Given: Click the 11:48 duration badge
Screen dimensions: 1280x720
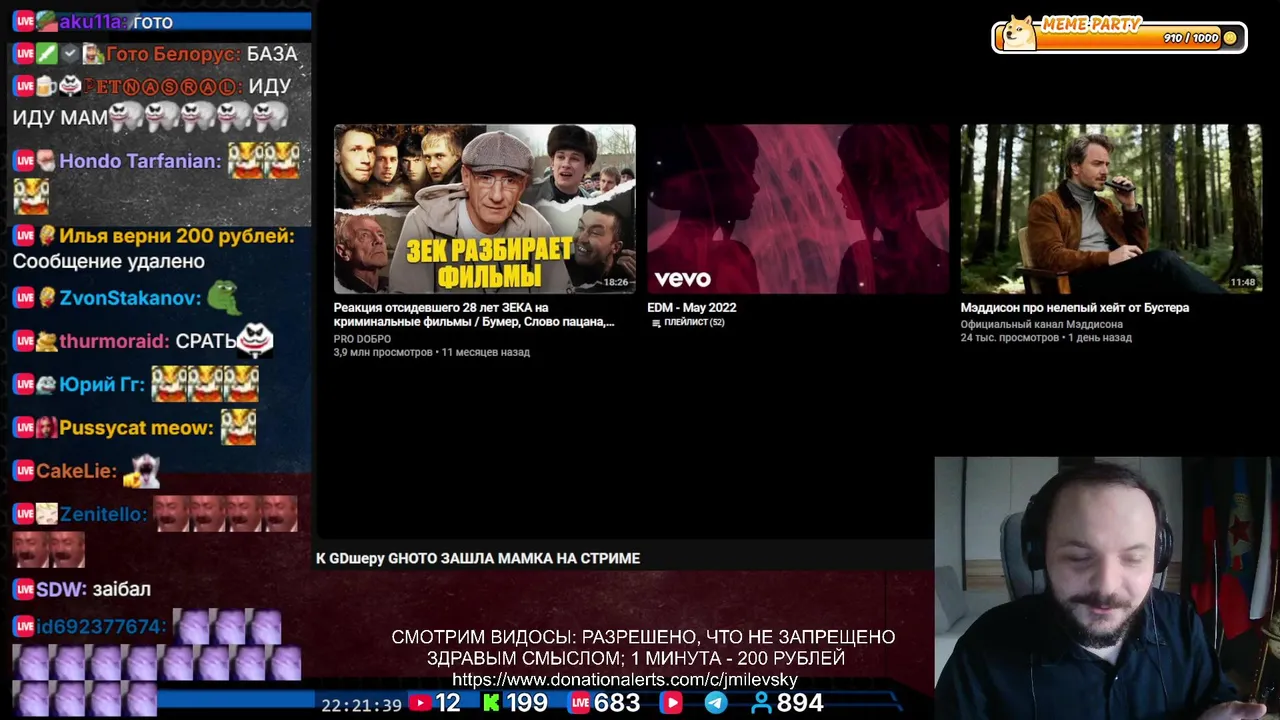Looking at the screenshot, I should [x=1243, y=282].
